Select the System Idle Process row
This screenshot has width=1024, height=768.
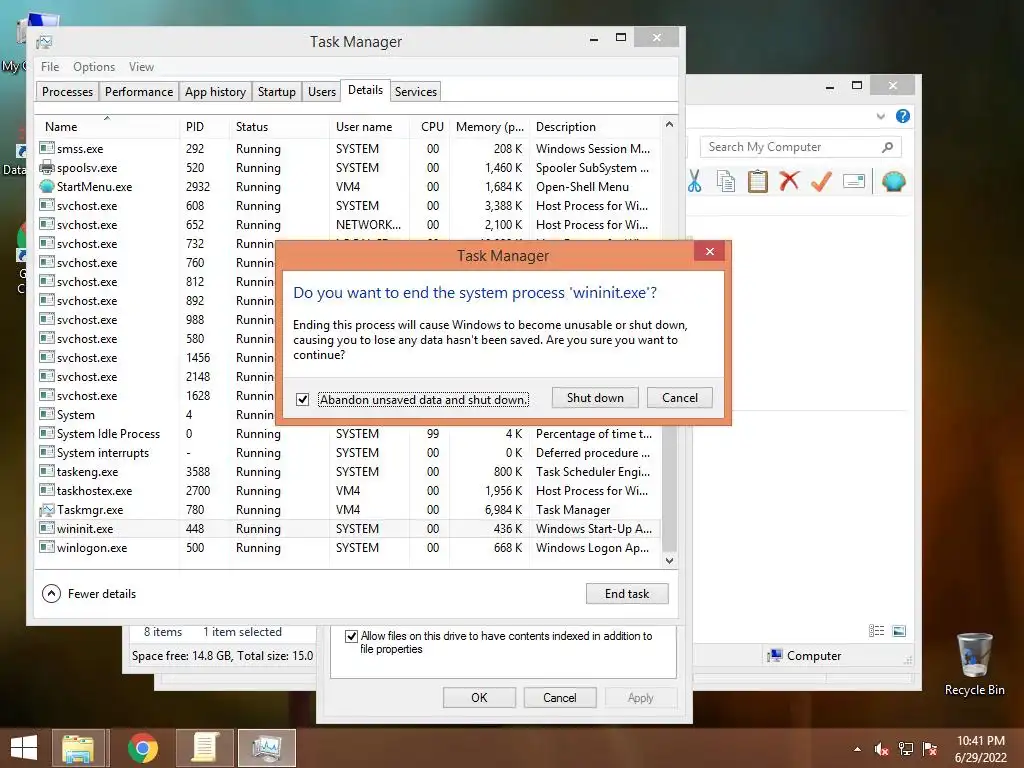(349, 434)
